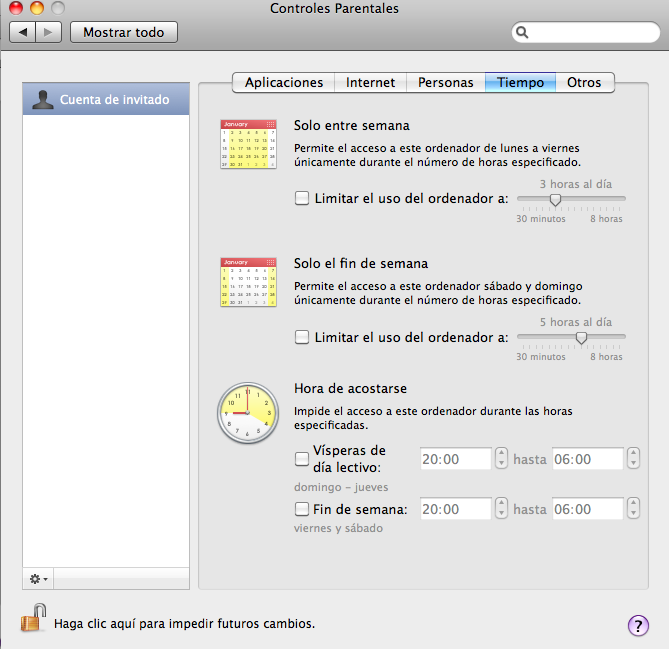Enable weekend computer use limit checkbox
Image resolution: width=669 pixels, height=649 pixels.
point(302,337)
